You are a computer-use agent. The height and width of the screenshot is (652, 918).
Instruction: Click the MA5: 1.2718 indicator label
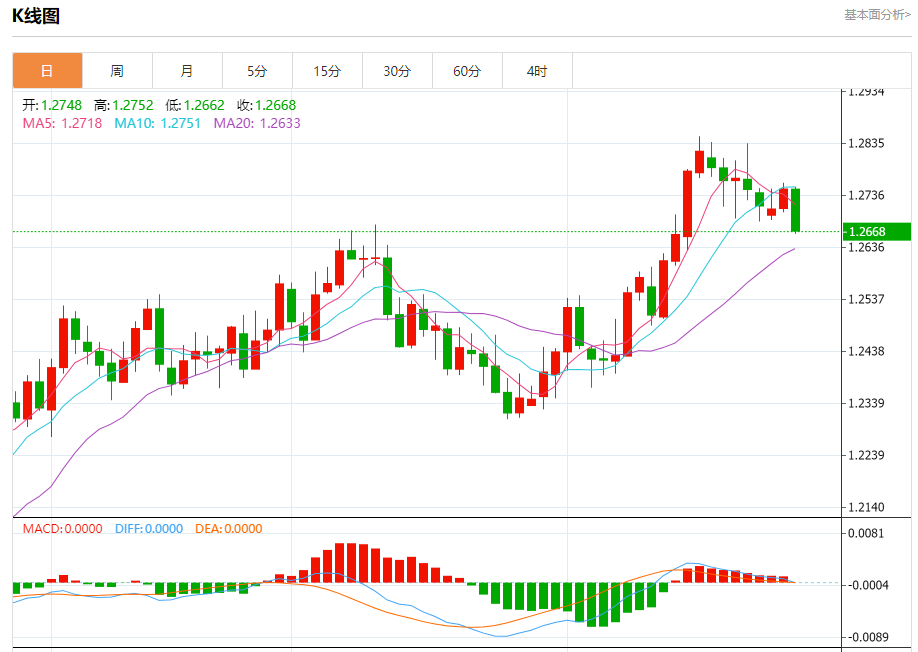coord(62,123)
